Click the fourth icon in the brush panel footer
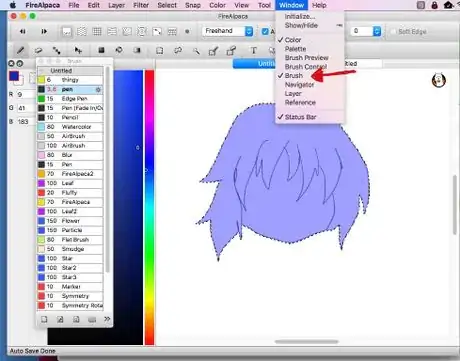 (92, 320)
